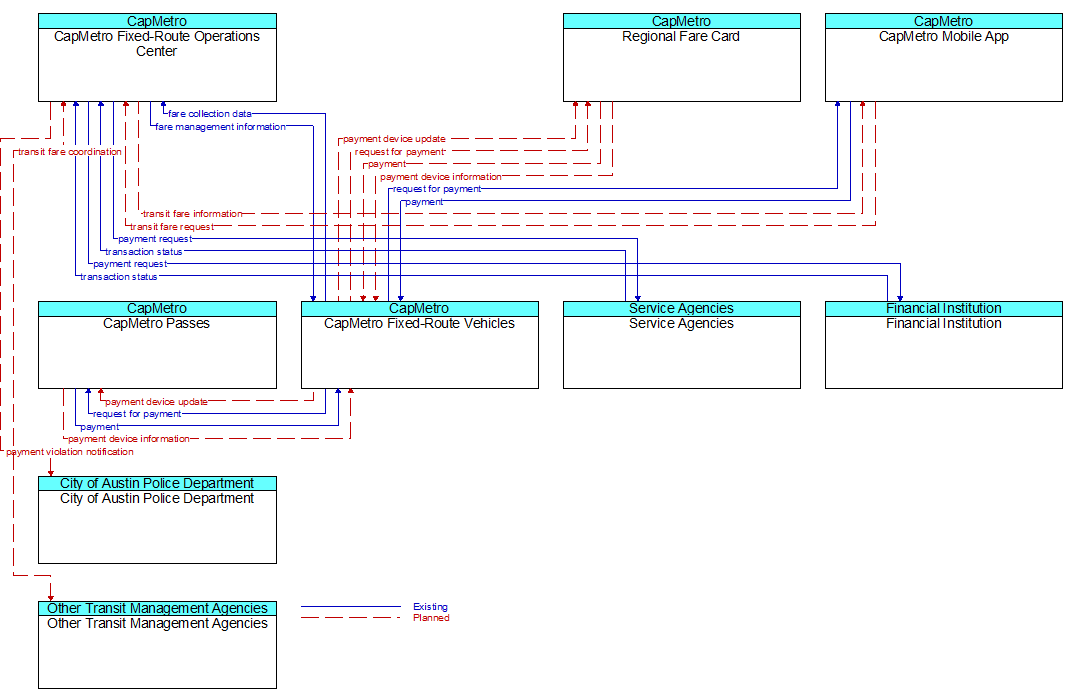Select the 'Planned' legend label
The width and height of the screenshot is (1072, 700).
pyautogui.click(x=431, y=618)
